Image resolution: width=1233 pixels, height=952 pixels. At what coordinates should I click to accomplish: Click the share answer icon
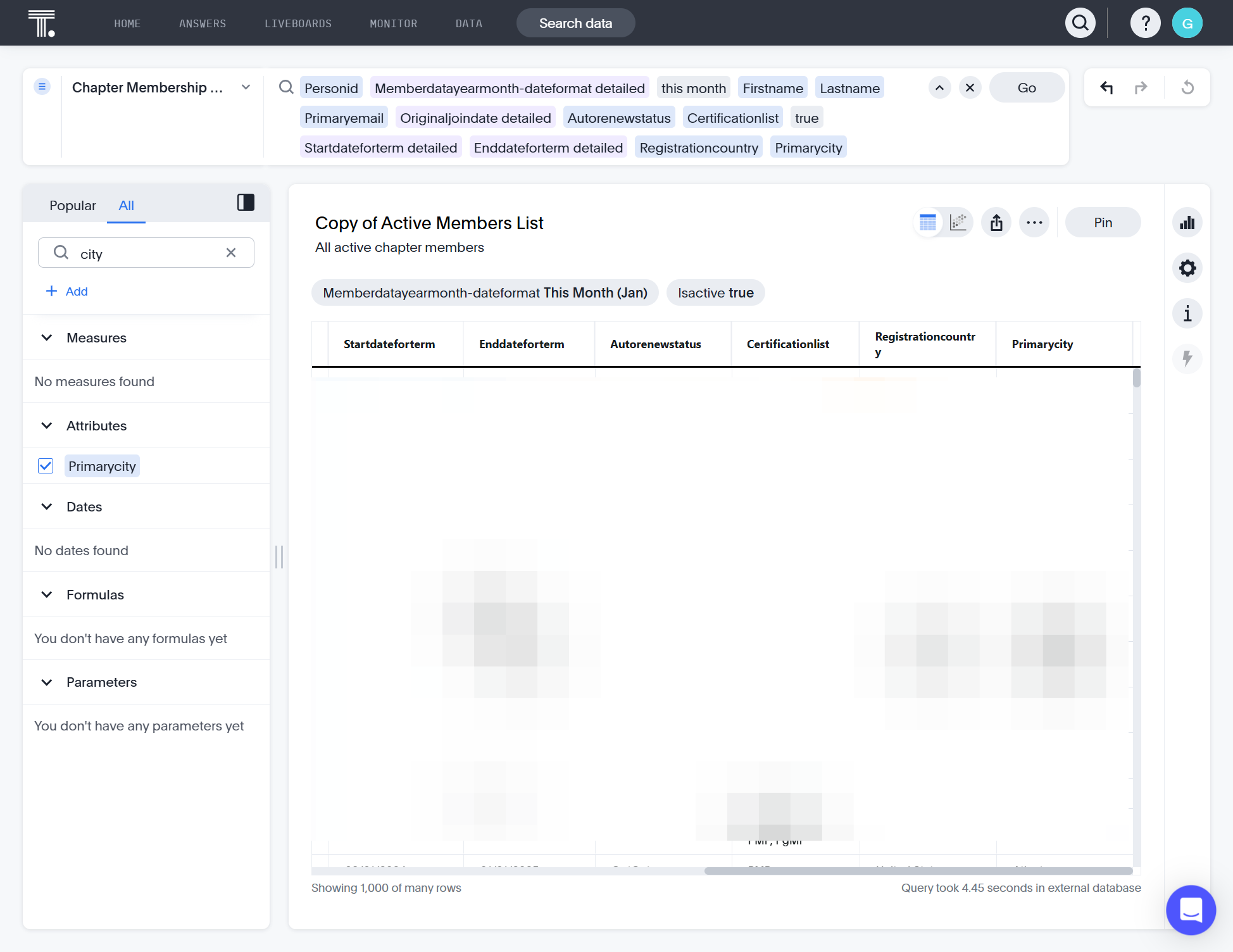996,222
